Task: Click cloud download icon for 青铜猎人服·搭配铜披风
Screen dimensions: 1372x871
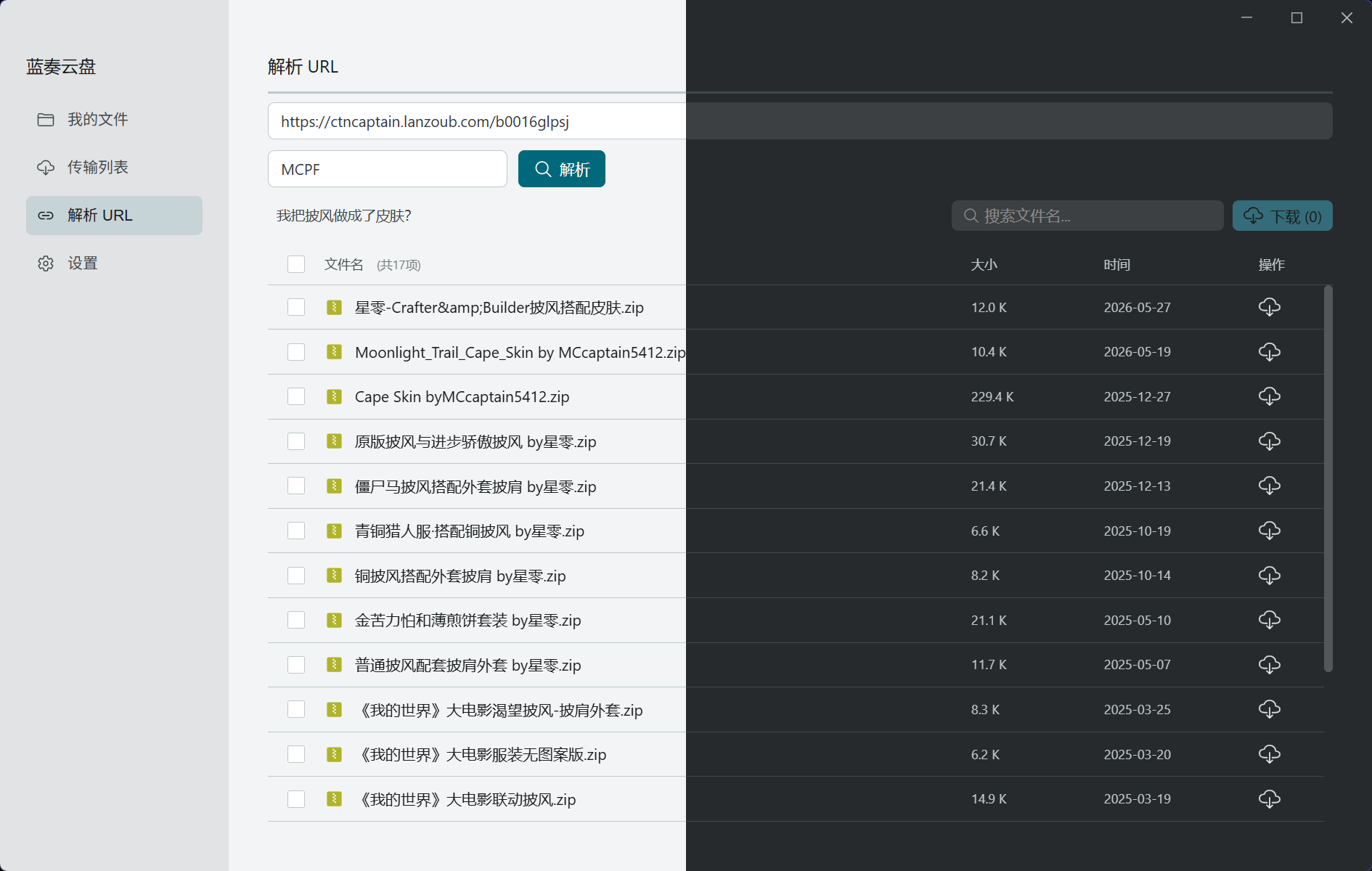Action: tap(1269, 531)
